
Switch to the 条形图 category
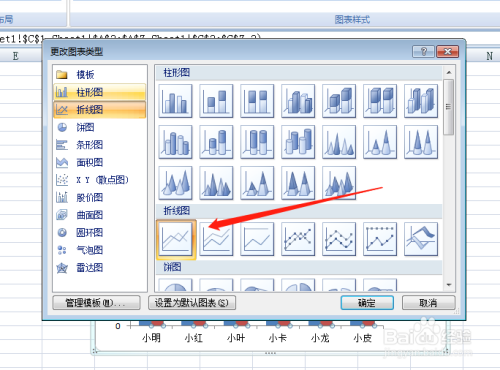click(x=100, y=145)
